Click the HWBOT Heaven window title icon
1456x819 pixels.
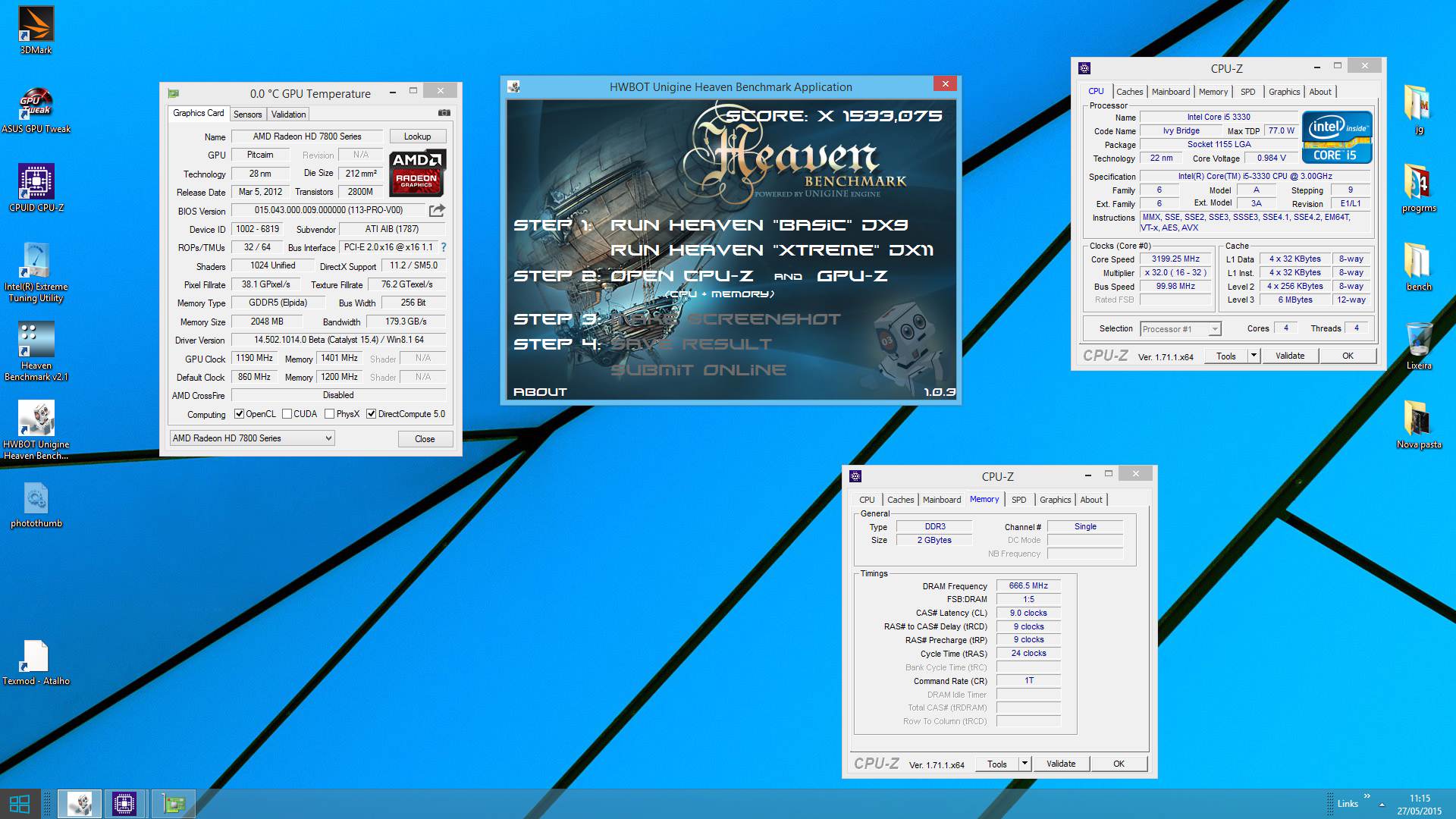[x=514, y=87]
